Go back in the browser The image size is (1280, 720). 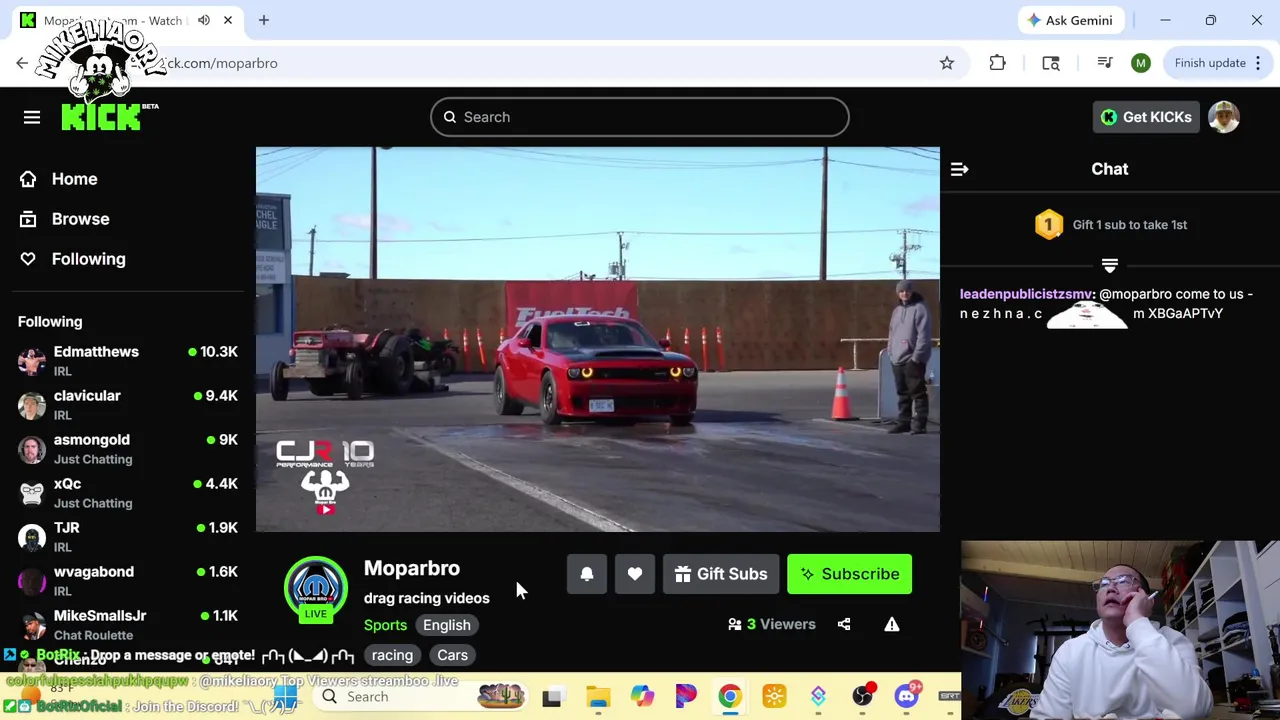click(x=22, y=63)
